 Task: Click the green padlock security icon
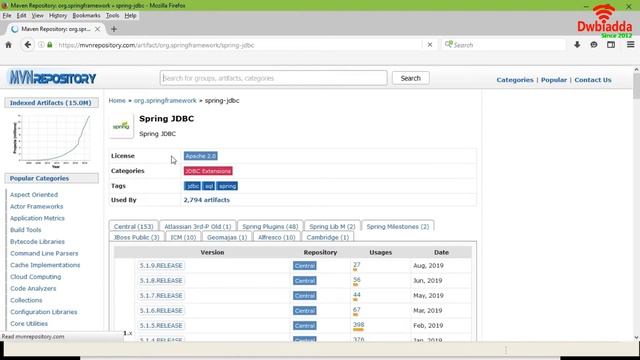click(x=50, y=45)
